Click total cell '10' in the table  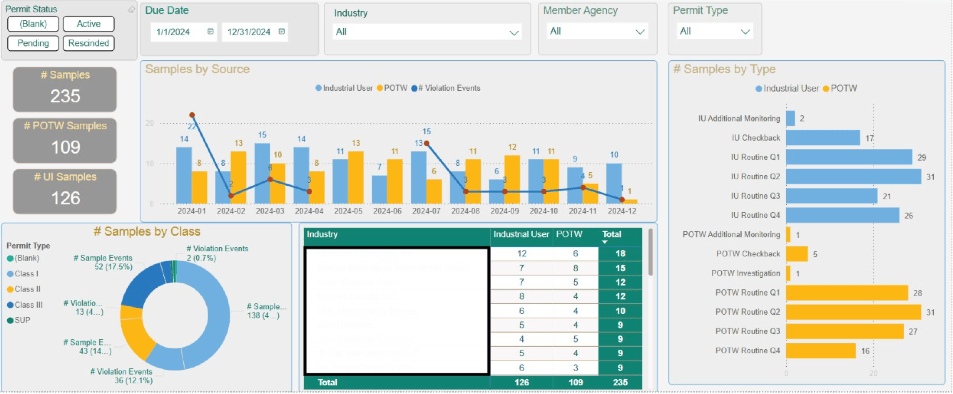[x=620, y=311]
